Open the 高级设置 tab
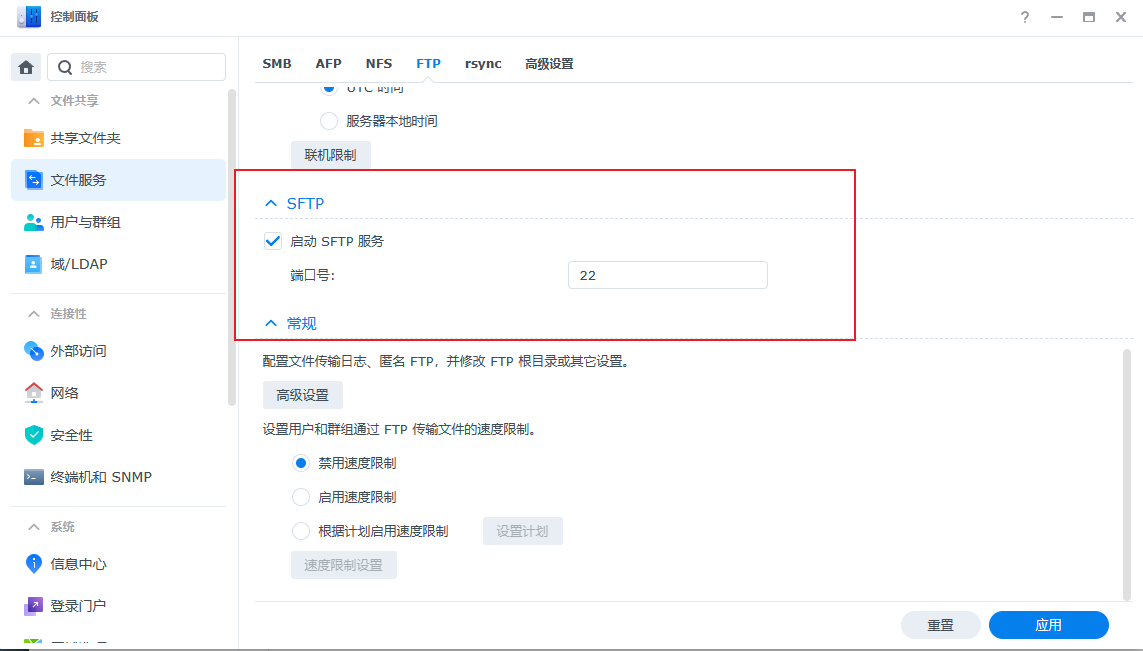The height and width of the screenshot is (651, 1143). pos(549,63)
